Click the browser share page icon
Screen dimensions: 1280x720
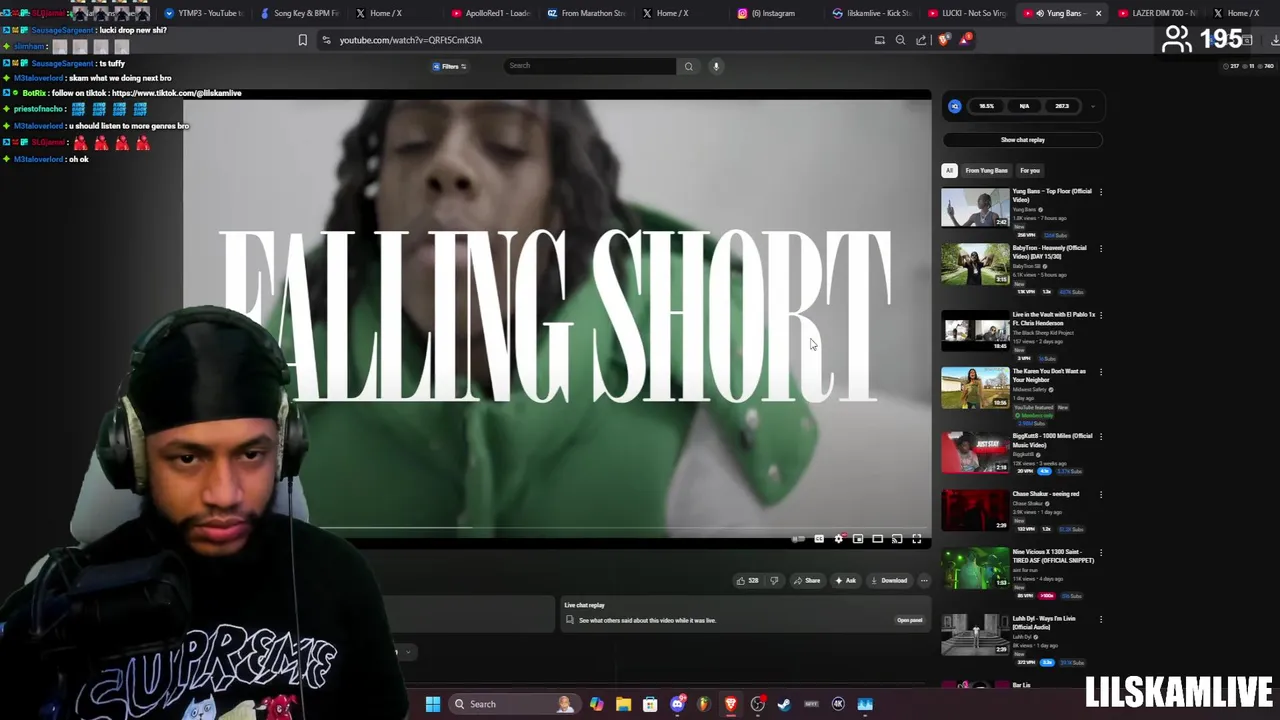click(x=921, y=40)
